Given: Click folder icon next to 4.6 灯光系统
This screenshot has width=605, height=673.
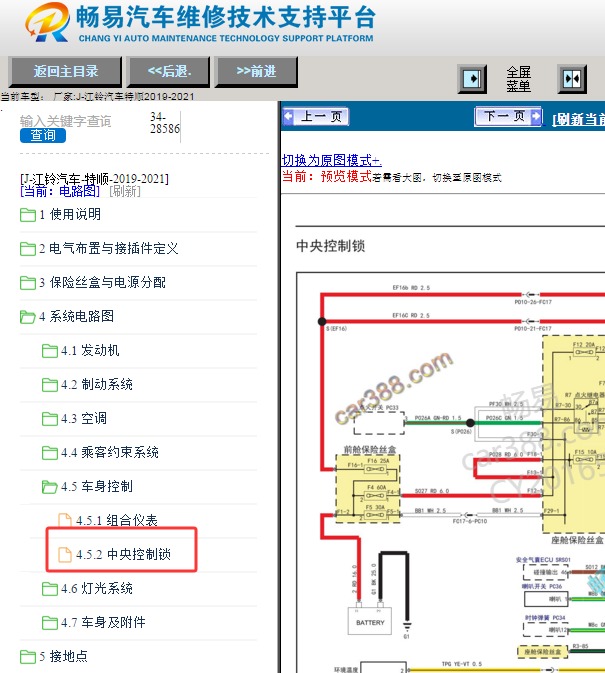Looking at the screenshot, I should click(x=50, y=588).
